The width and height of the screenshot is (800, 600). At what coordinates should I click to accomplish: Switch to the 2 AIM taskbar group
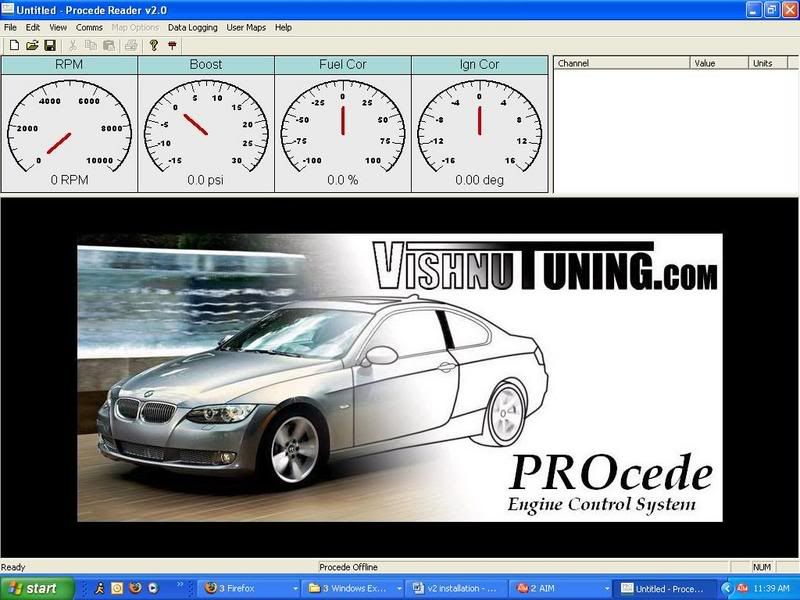coord(562,588)
